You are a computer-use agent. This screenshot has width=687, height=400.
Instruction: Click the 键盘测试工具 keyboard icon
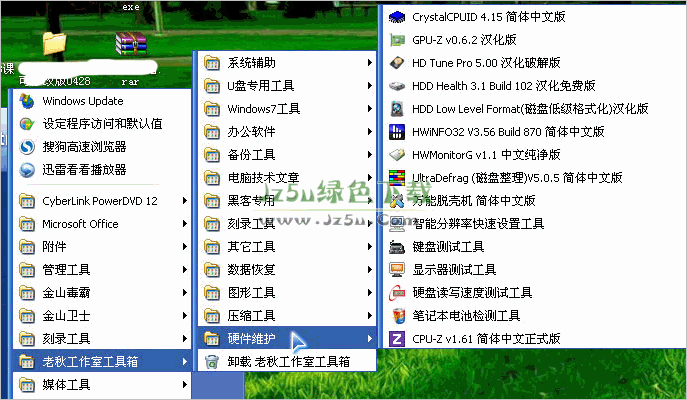point(397,247)
